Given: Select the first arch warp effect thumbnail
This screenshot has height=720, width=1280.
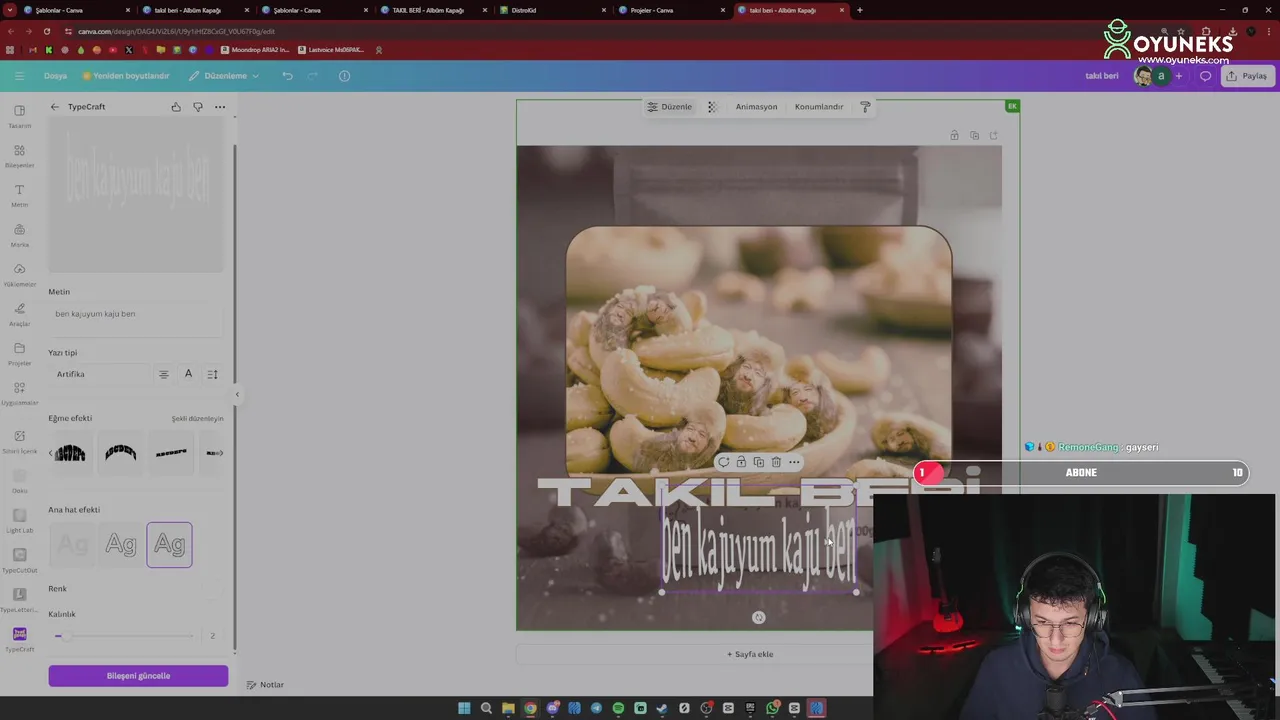Looking at the screenshot, I should (70, 453).
